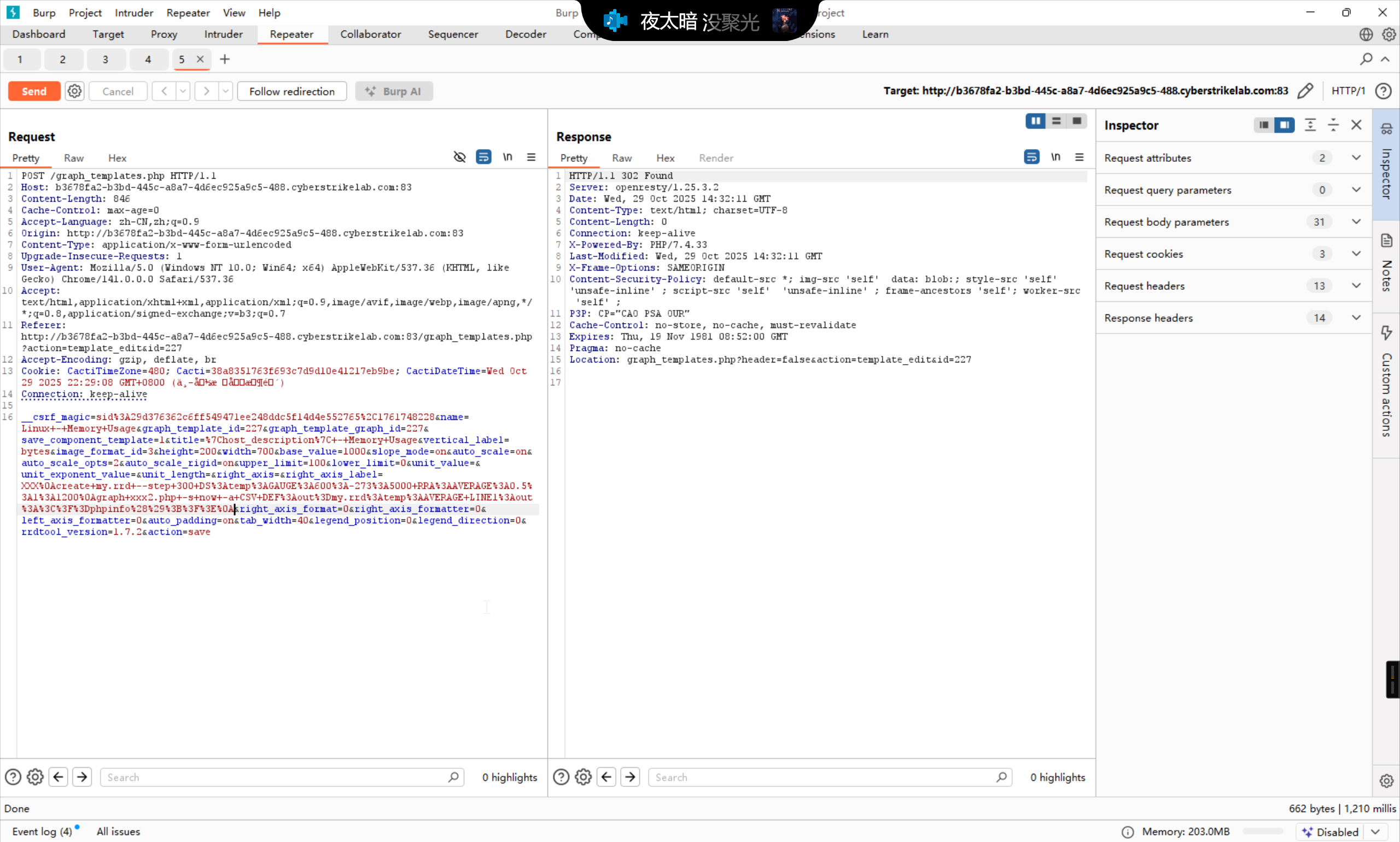Switch to the Decoder tab
Viewport: 1400px width, 842px height.
pos(526,34)
